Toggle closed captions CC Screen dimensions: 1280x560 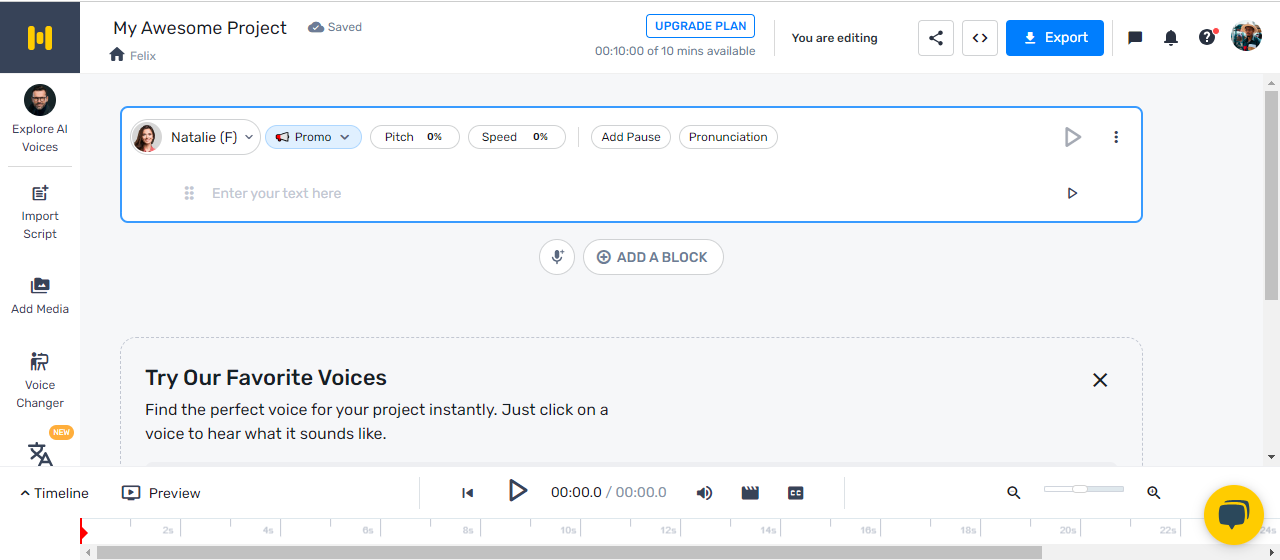(796, 493)
